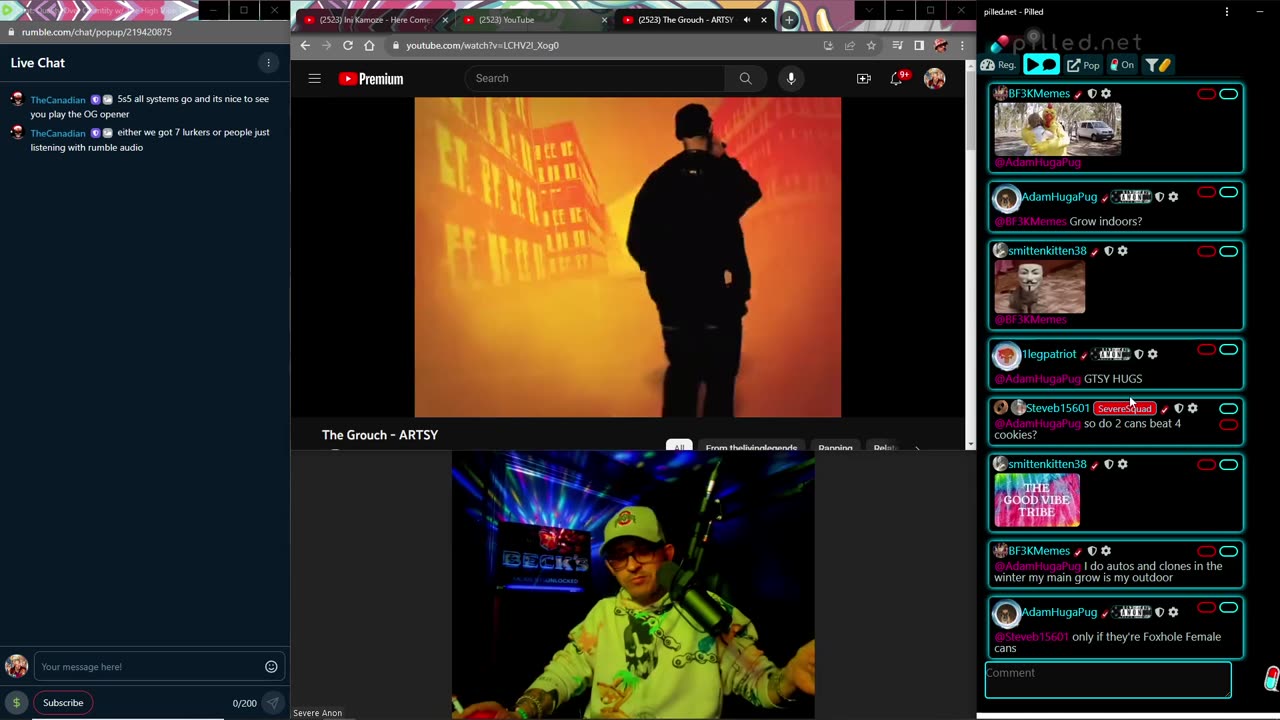The image size is (1280, 720).
Task: Install app icon in the address bar
Action: (x=828, y=45)
